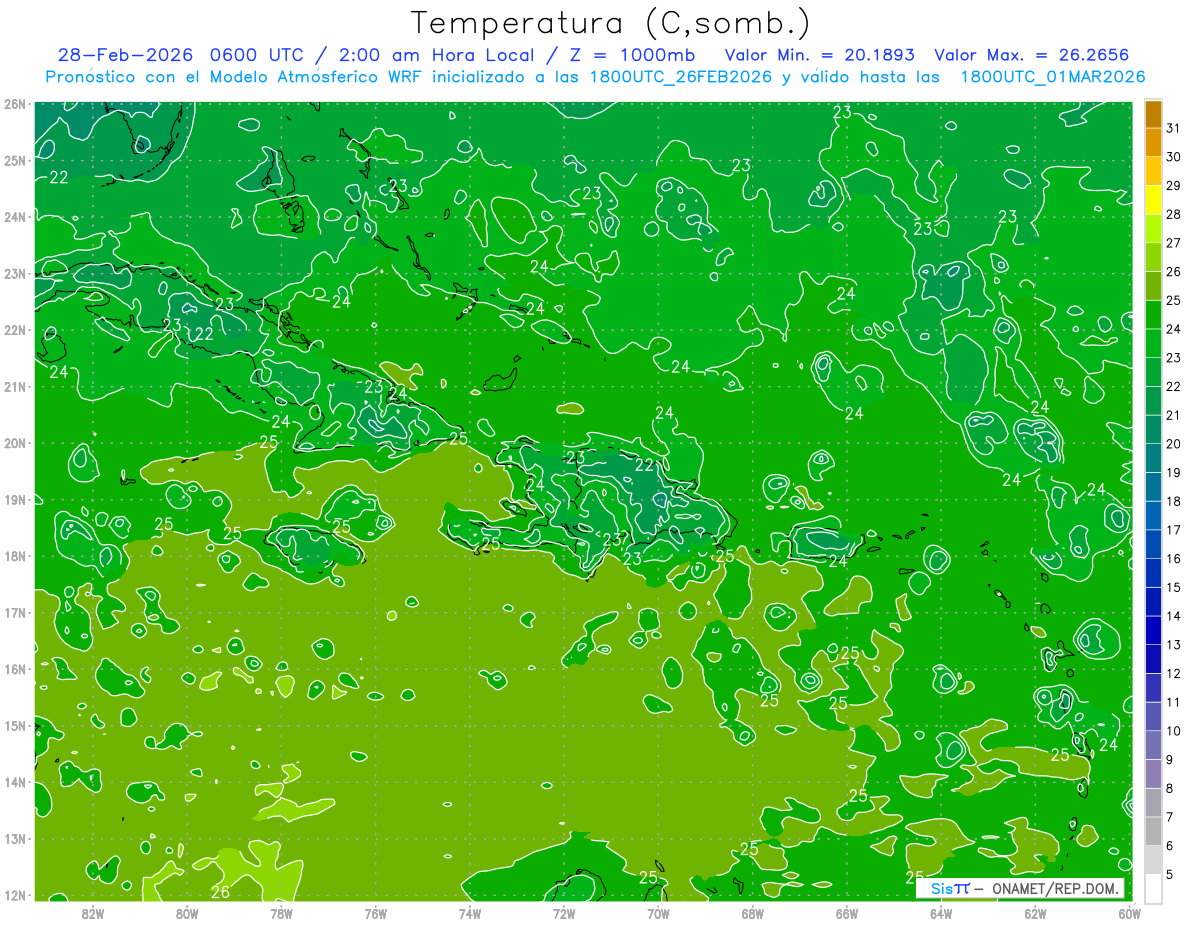Click the title "Temperatura (C,somb.)"
The image size is (1200, 927).
pyautogui.click(x=610, y=22)
